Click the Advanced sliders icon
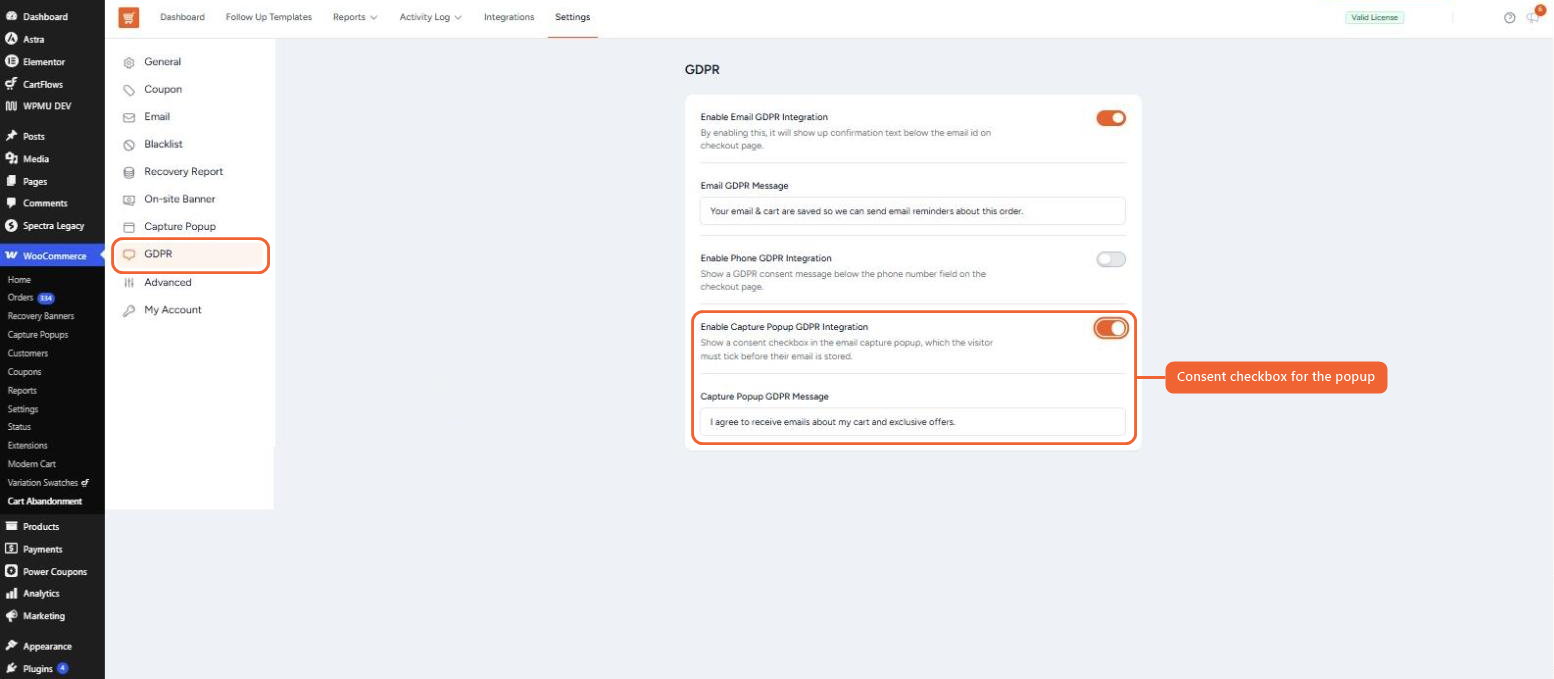 pyautogui.click(x=129, y=282)
